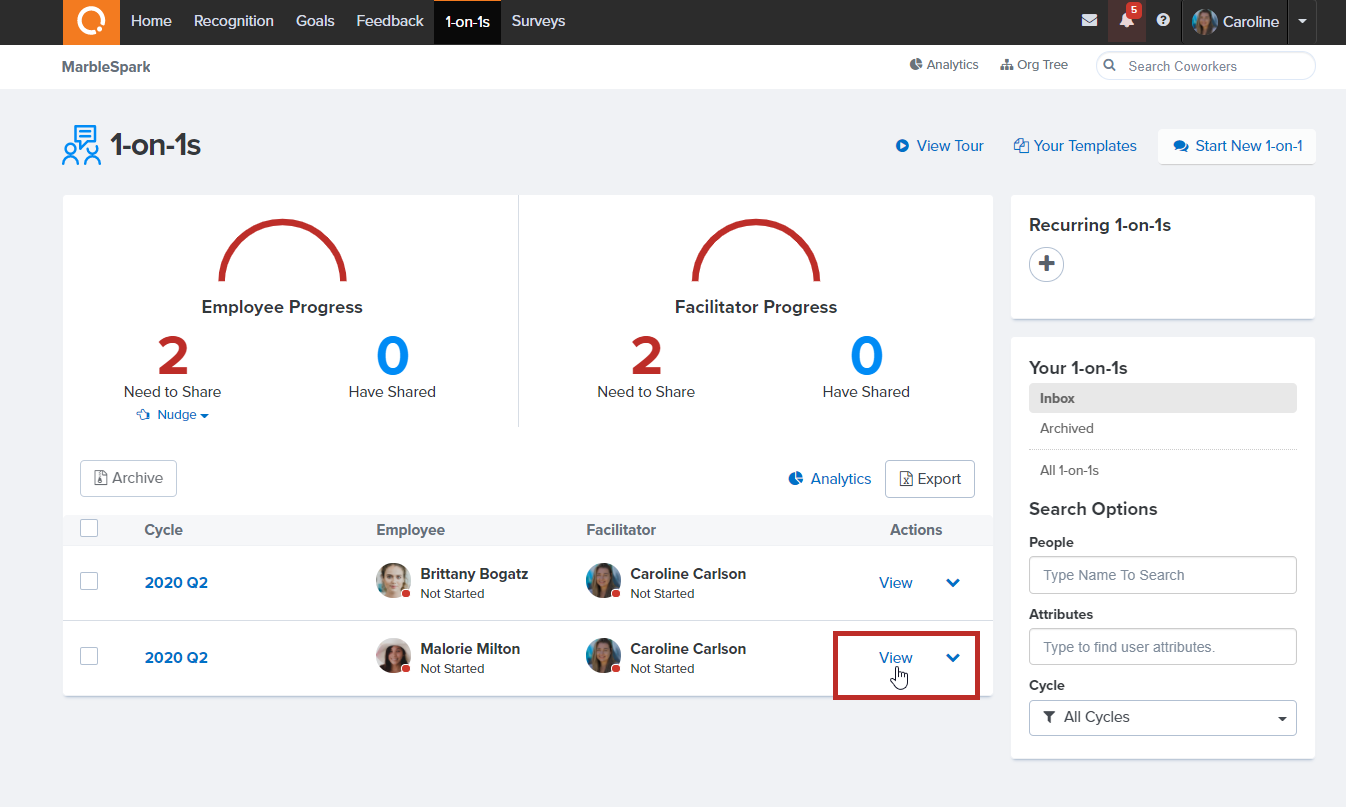Add a recurring 1-on-1 with plus icon
The image size is (1346, 807).
click(x=1046, y=265)
